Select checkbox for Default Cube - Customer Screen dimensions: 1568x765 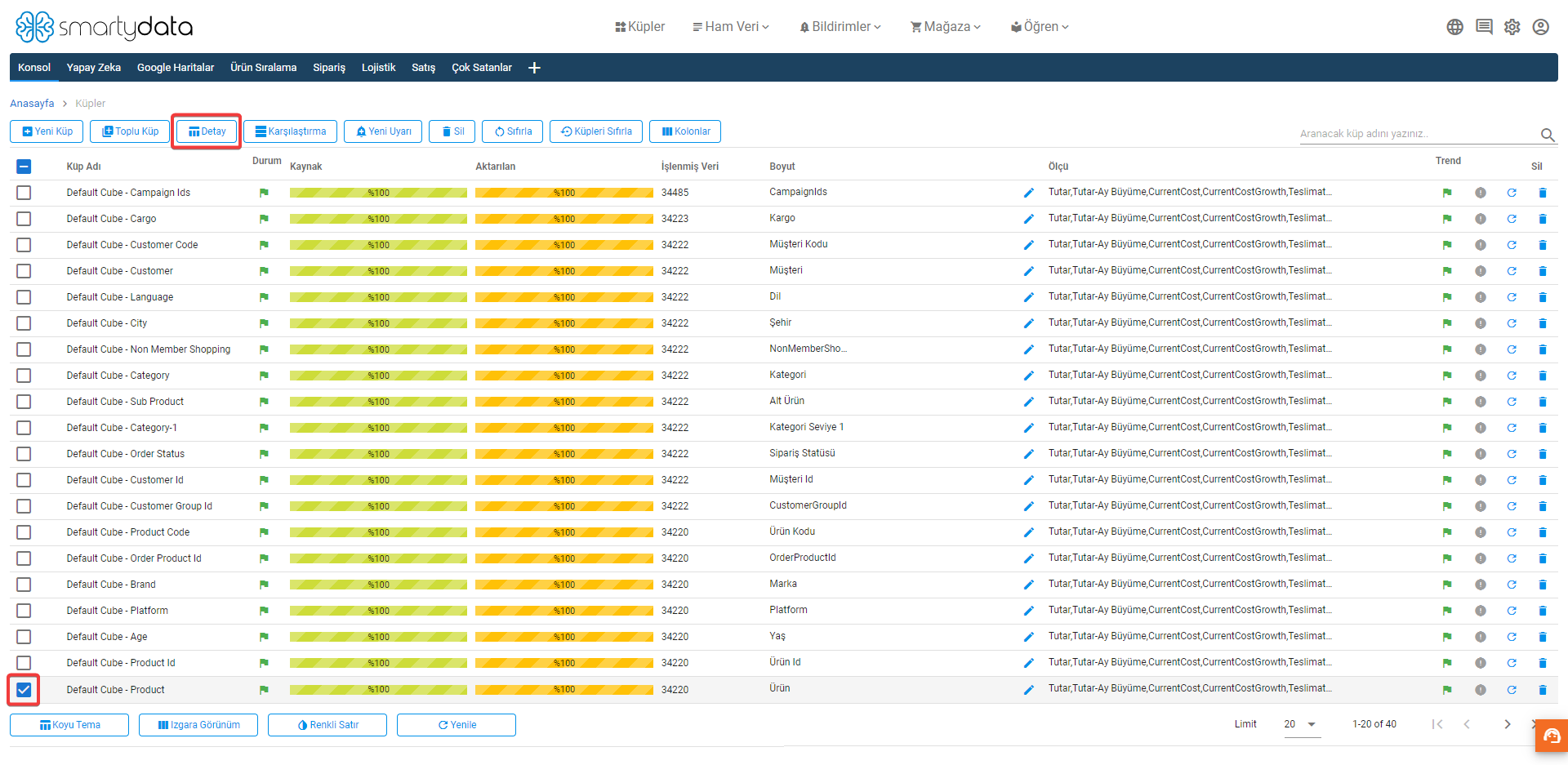[x=24, y=271]
